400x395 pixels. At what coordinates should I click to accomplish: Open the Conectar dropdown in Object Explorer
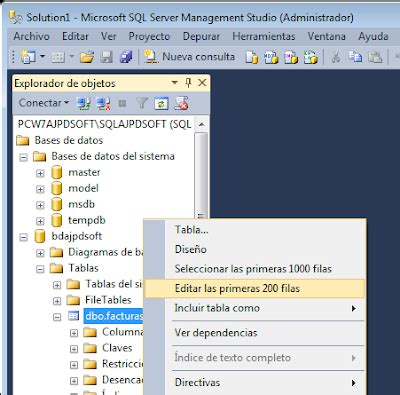44,103
